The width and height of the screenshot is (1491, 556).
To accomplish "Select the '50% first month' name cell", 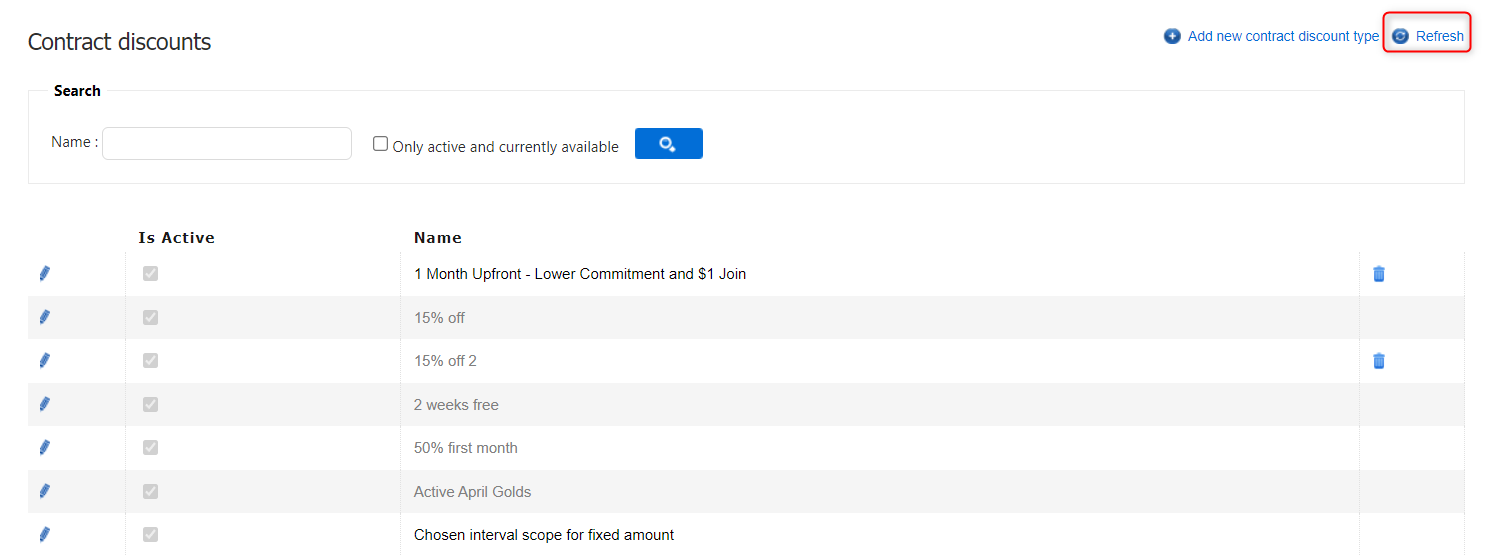I will (466, 448).
